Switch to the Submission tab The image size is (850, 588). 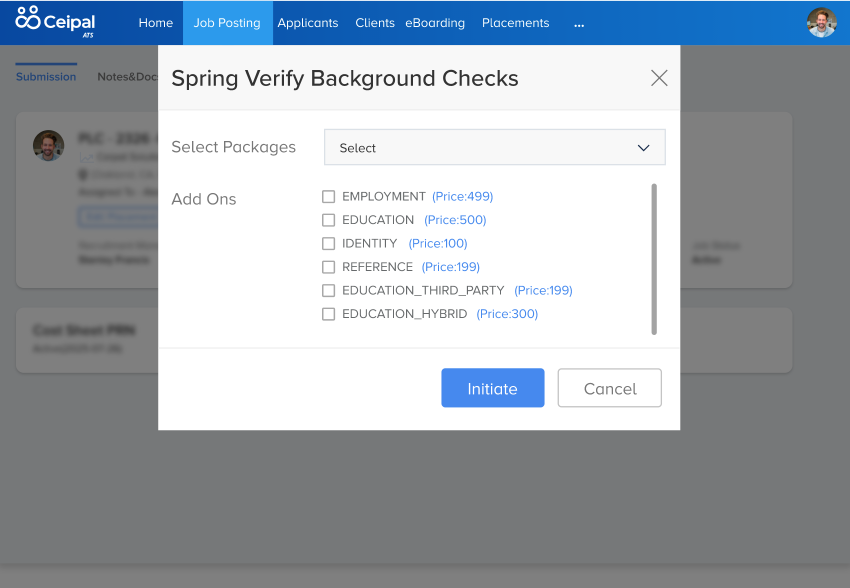click(x=46, y=76)
